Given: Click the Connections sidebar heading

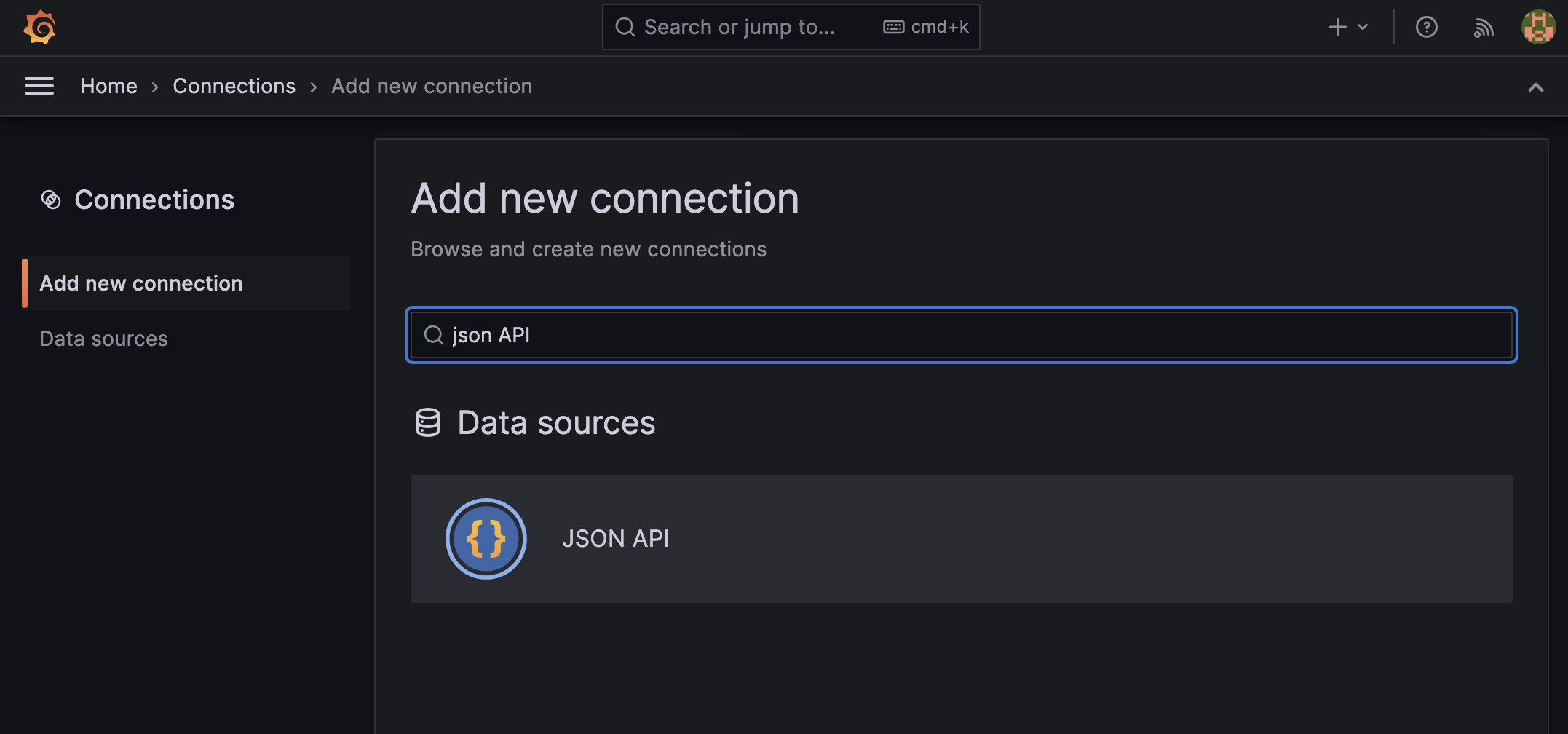Looking at the screenshot, I should click(154, 200).
